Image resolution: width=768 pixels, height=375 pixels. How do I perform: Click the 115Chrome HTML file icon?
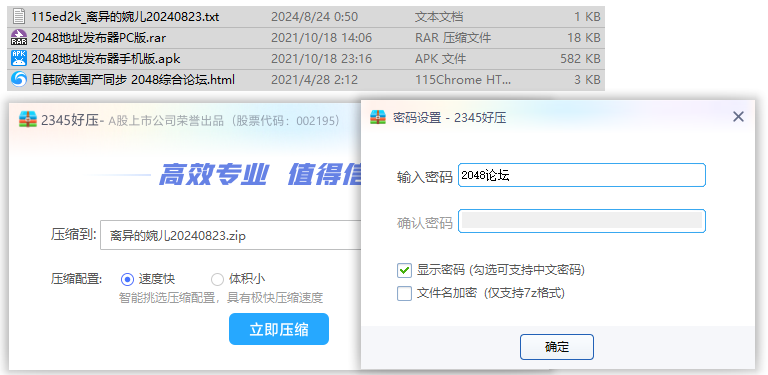point(19,79)
